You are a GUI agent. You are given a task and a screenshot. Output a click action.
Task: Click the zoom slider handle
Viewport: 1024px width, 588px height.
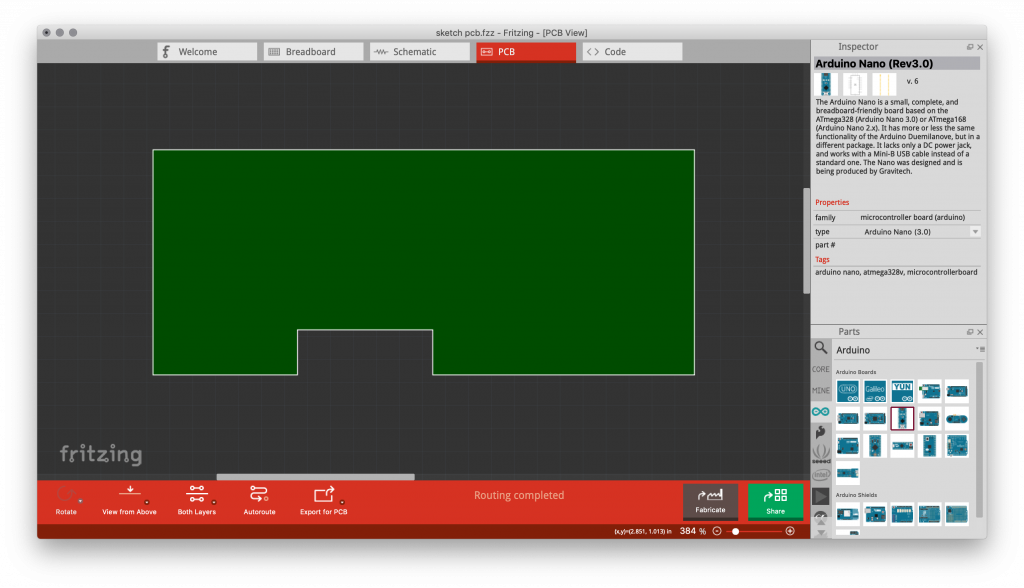[x=735, y=531]
